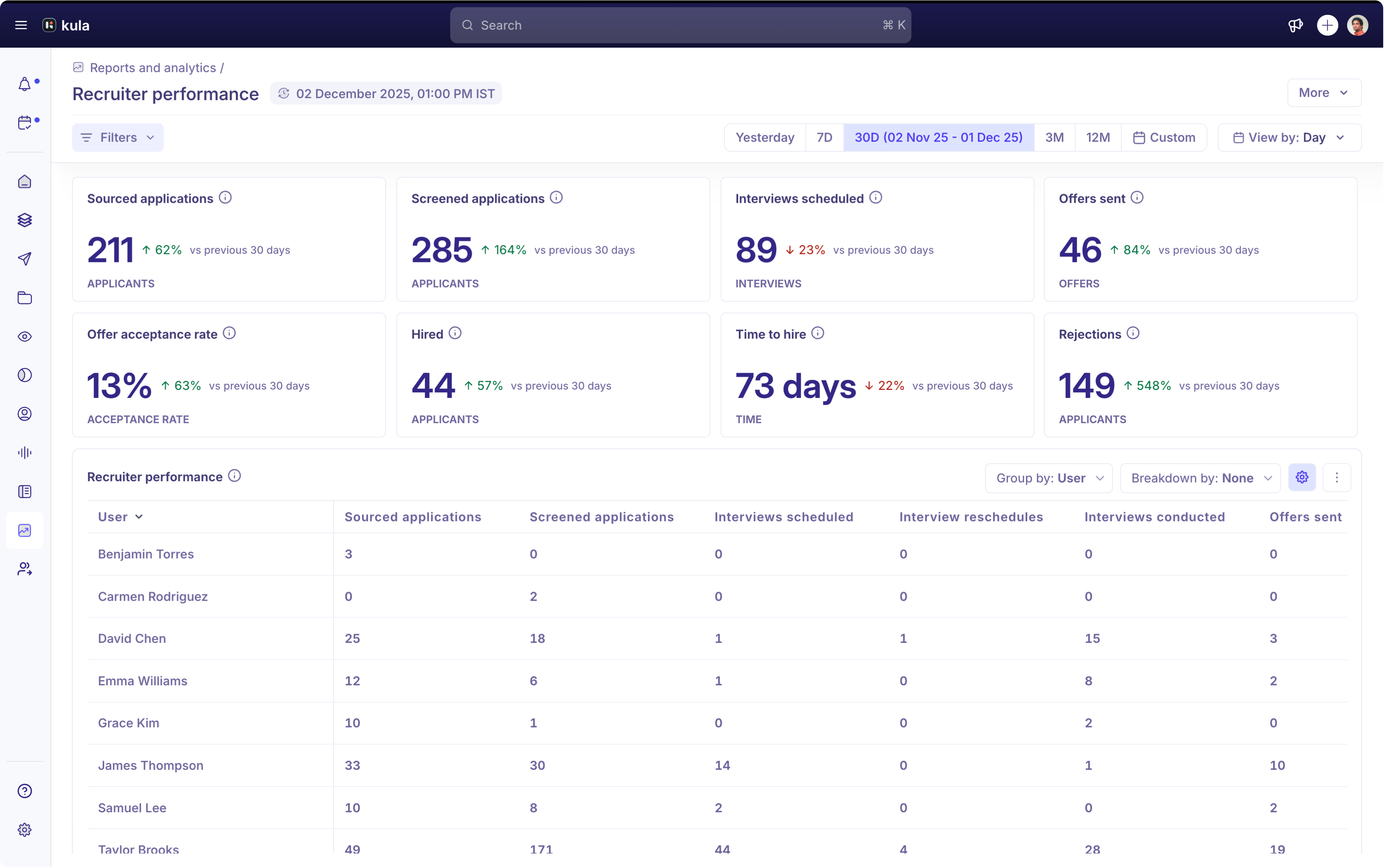Select the Yesterday time range
The height and width of the screenshot is (868, 1384).
(x=764, y=137)
